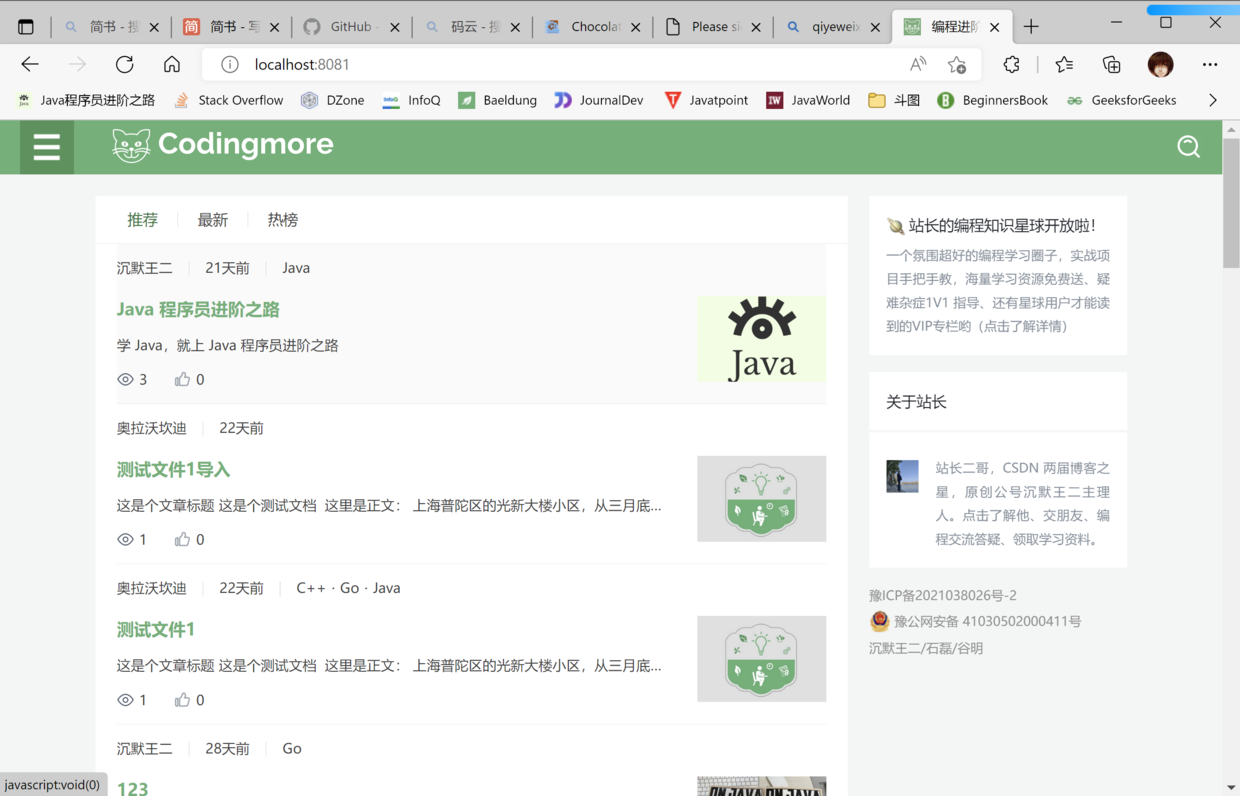The width and height of the screenshot is (1240, 796).
Task: Click thumbs-up icon on 测试文件1导入 post
Action: (x=182, y=539)
